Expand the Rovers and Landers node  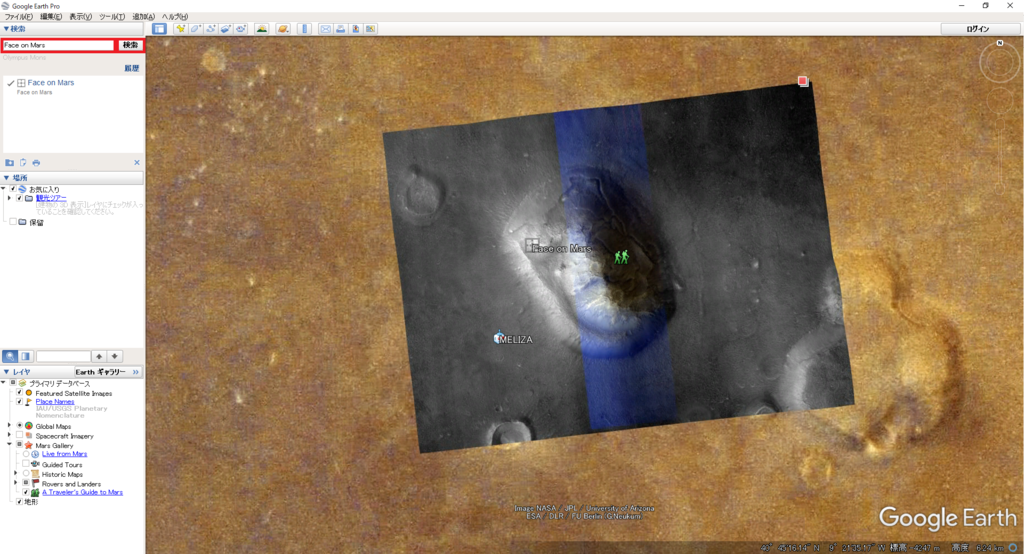tap(16, 483)
